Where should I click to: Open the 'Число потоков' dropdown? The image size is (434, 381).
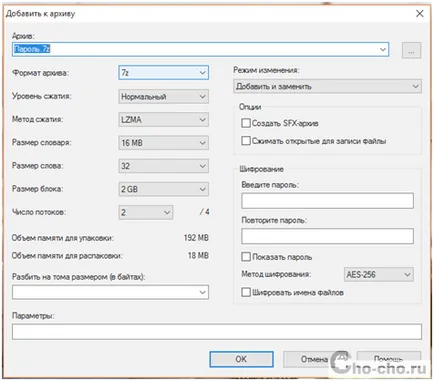click(146, 212)
